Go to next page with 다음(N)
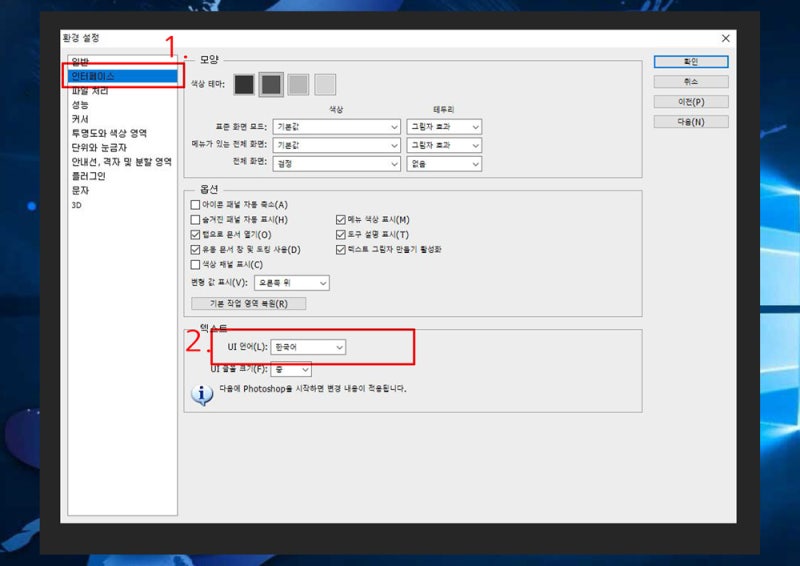The image size is (800, 566). pyautogui.click(x=691, y=122)
